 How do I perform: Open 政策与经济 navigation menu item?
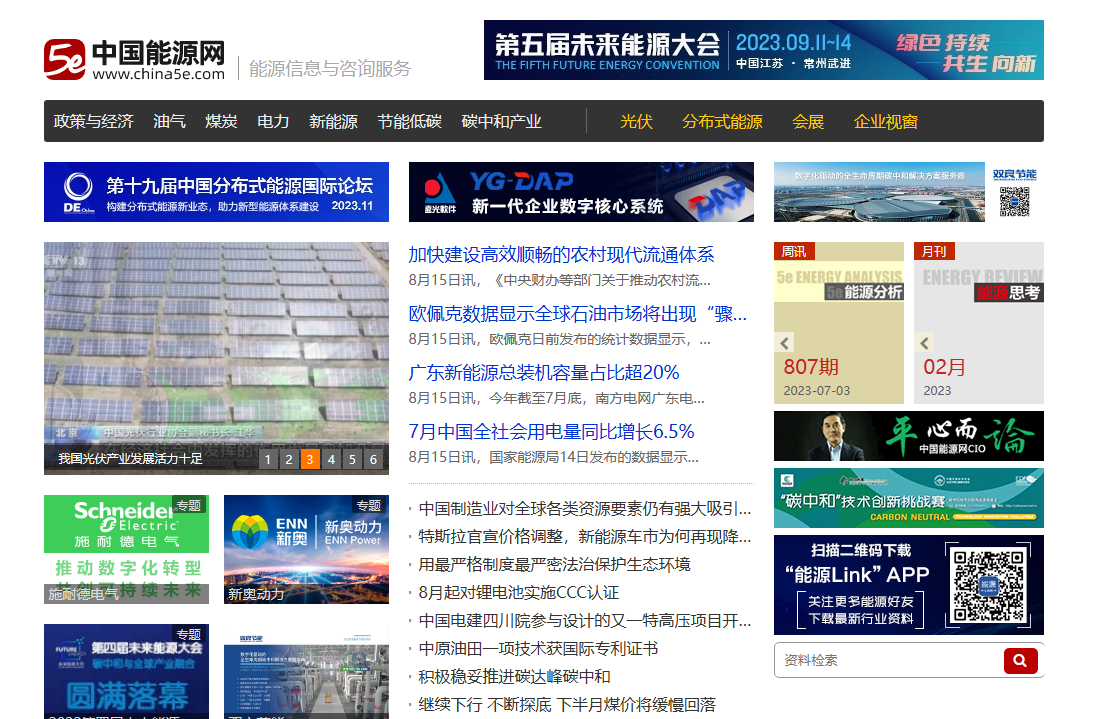click(93, 121)
